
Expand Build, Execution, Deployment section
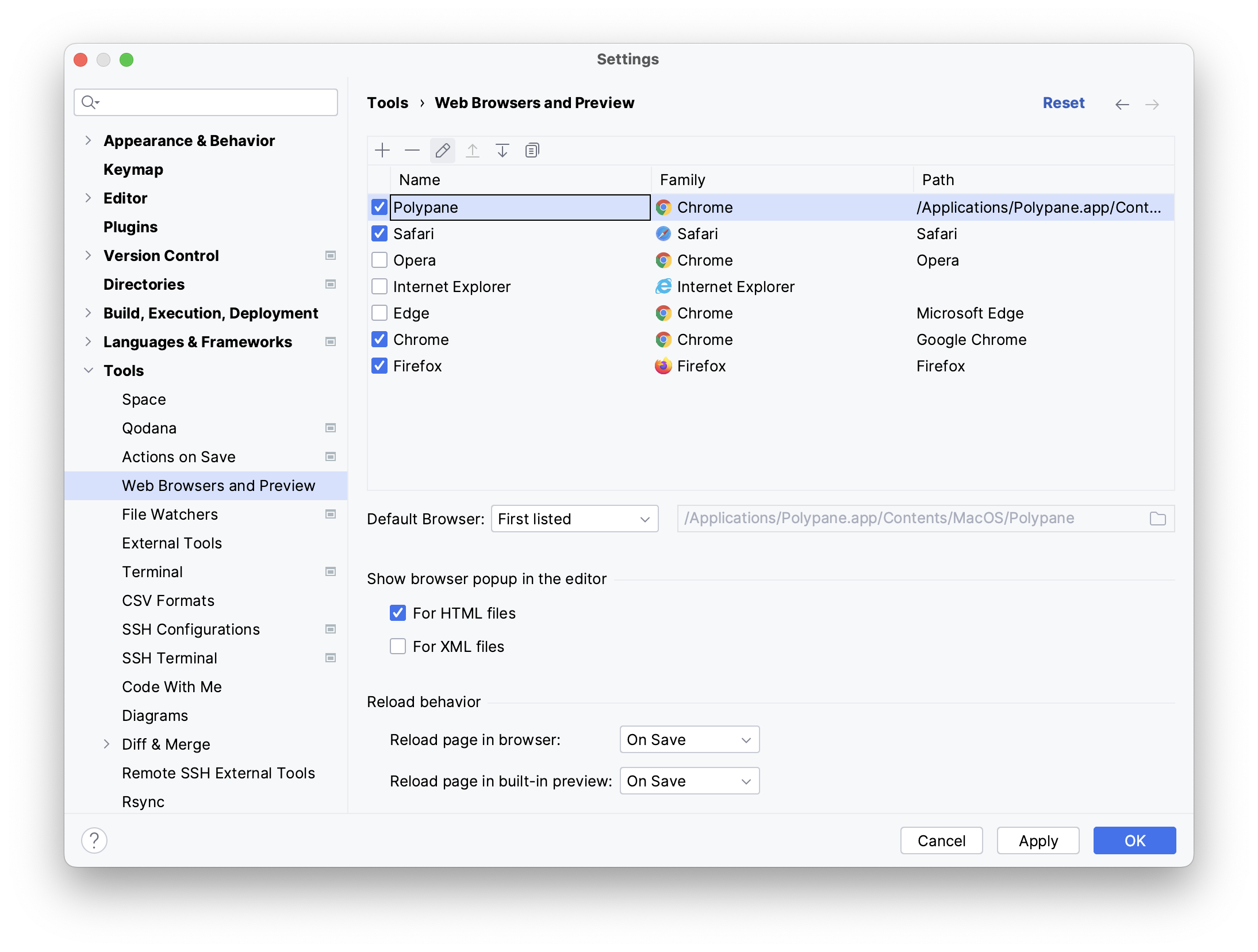click(x=88, y=313)
